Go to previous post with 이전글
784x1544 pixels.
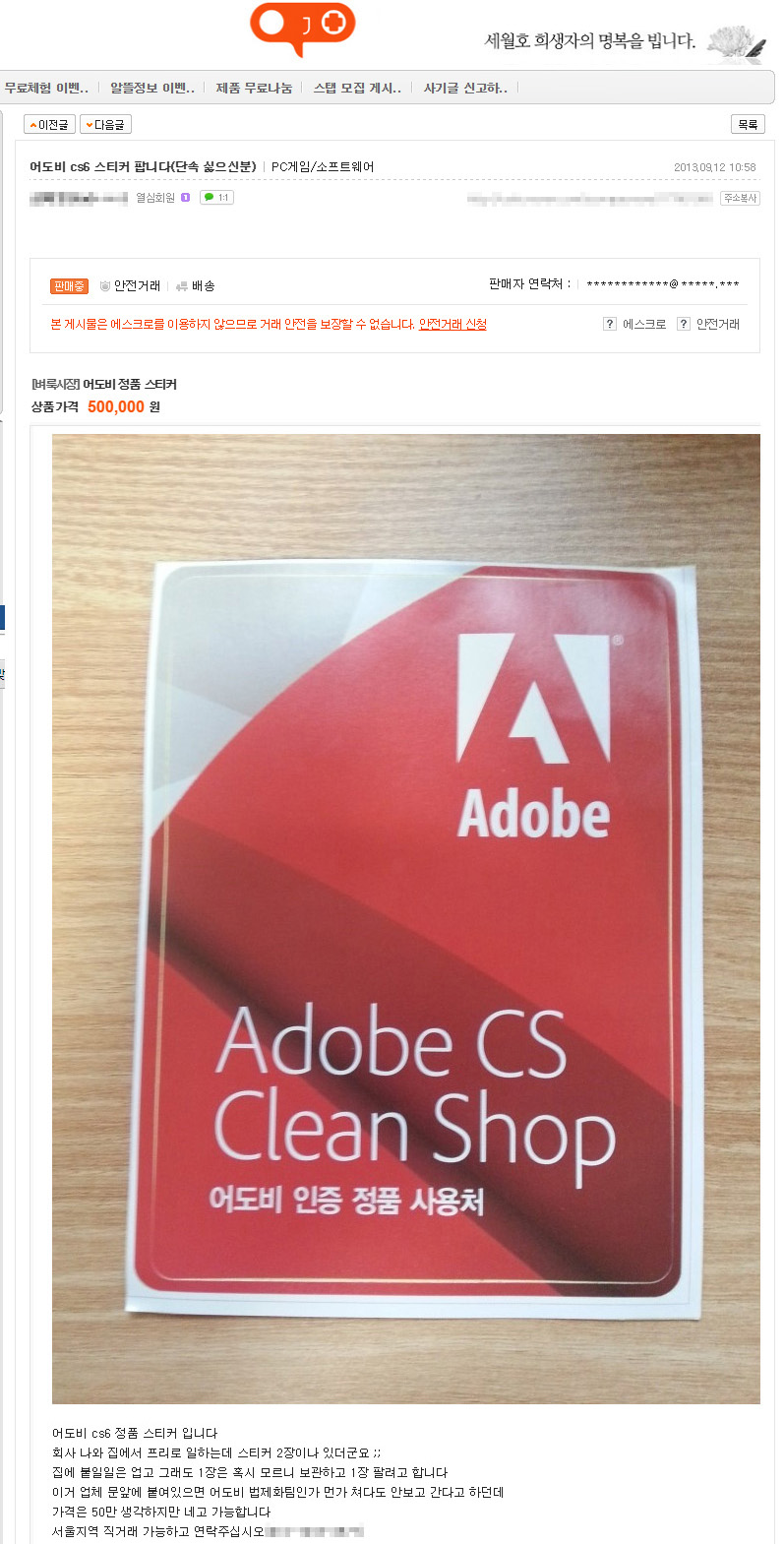[49, 124]
